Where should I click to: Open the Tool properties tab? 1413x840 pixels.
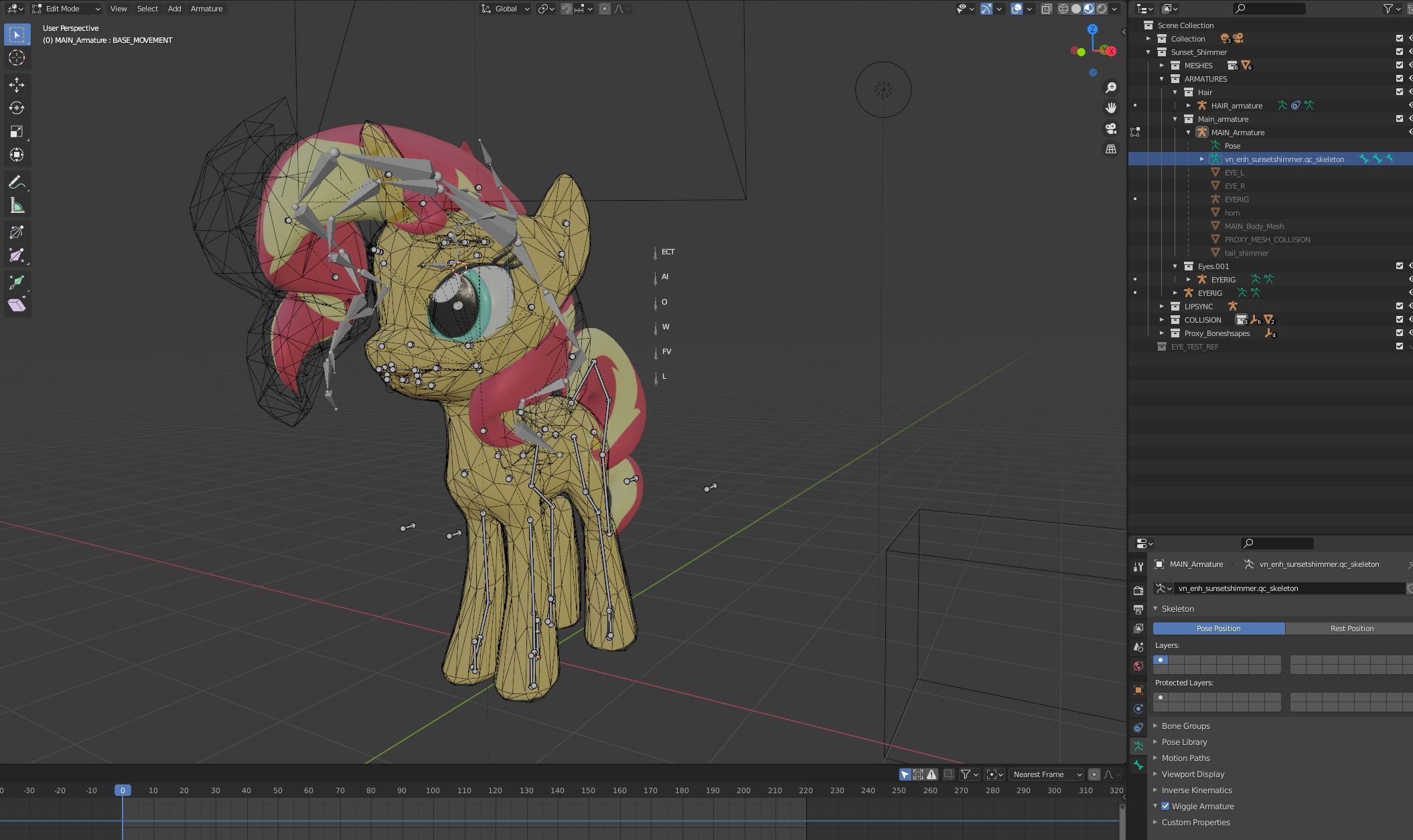(x=1138, y=567)
